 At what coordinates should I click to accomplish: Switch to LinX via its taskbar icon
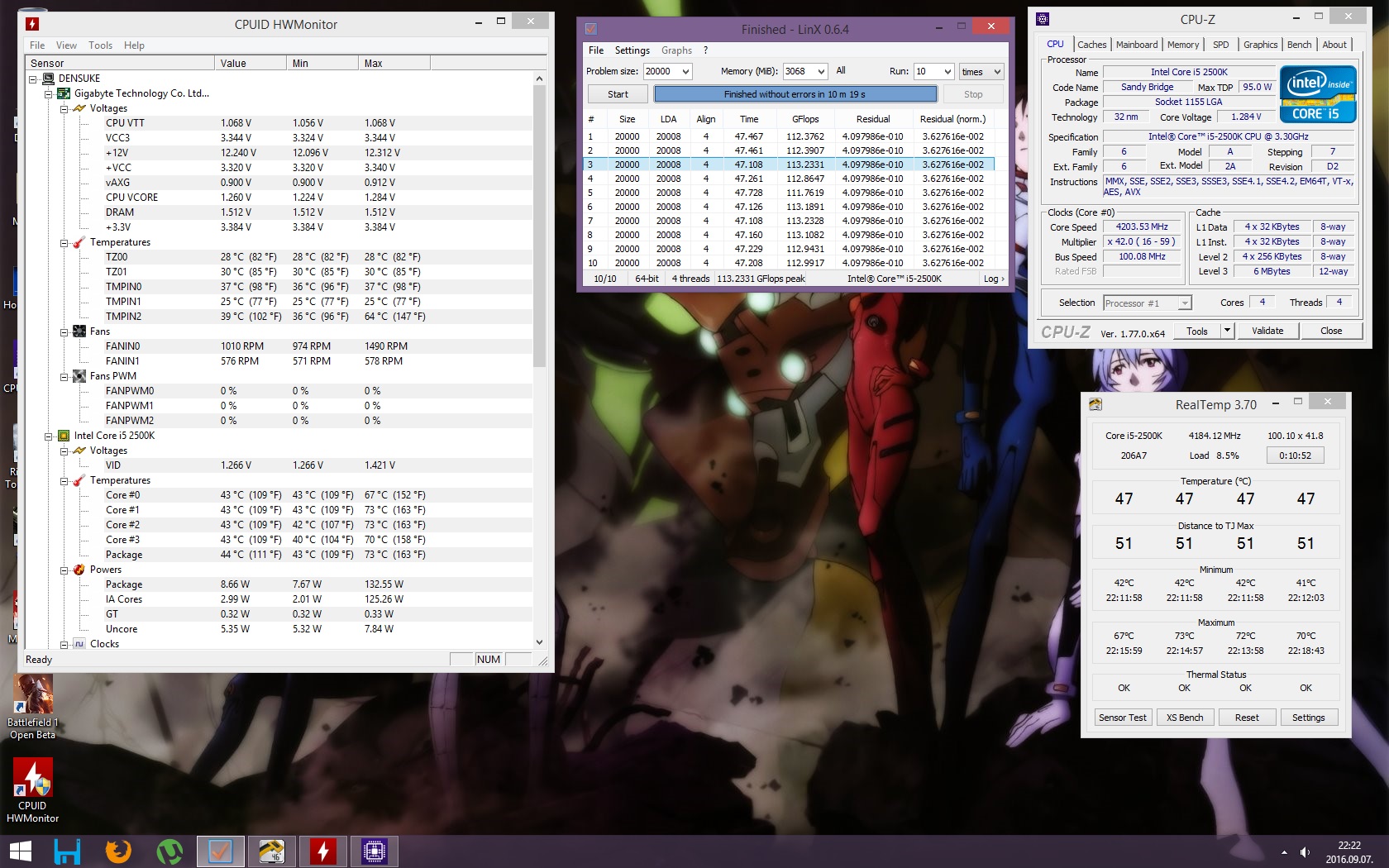point(221,851)
